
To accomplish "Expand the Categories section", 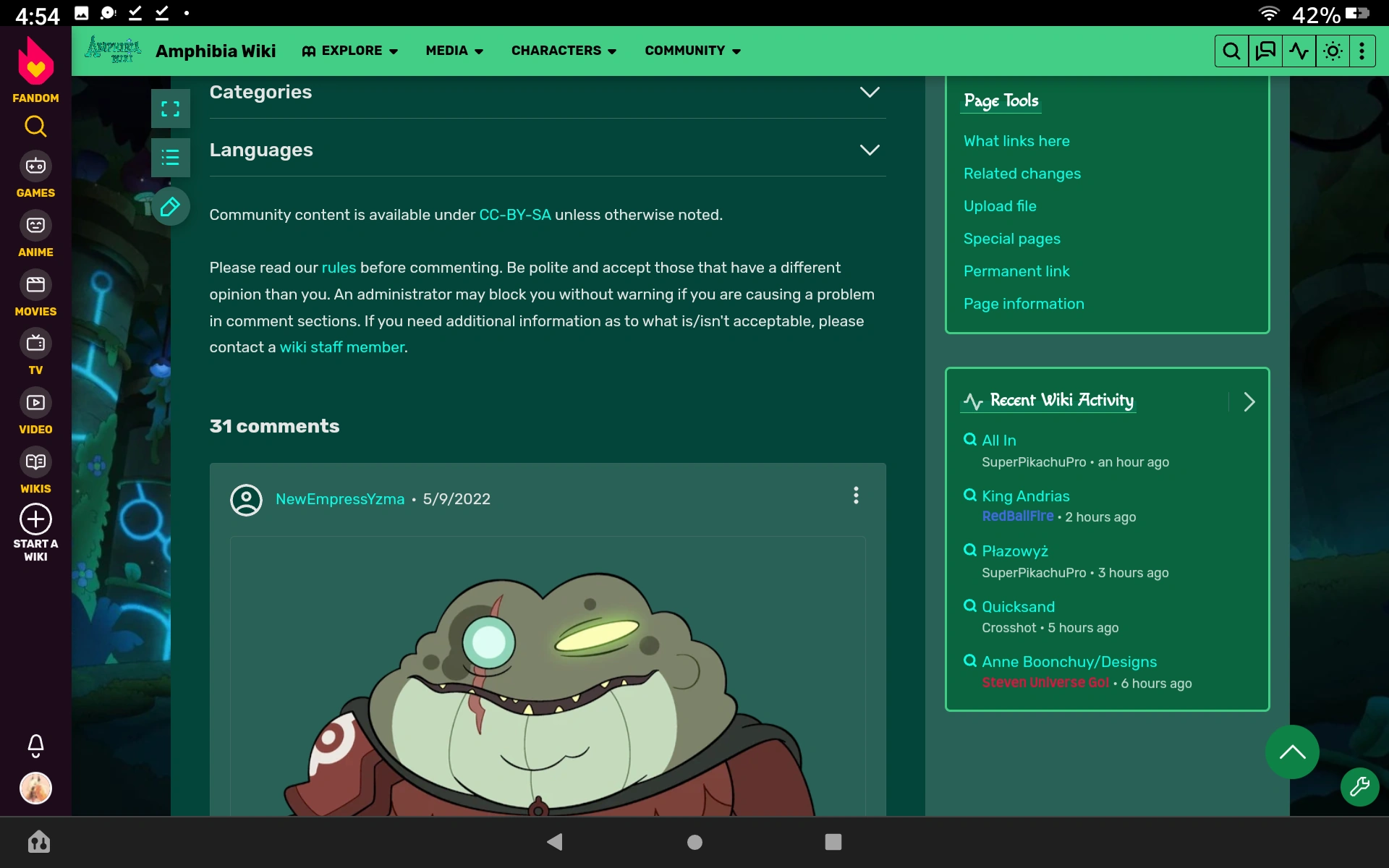I will [869, 93].
